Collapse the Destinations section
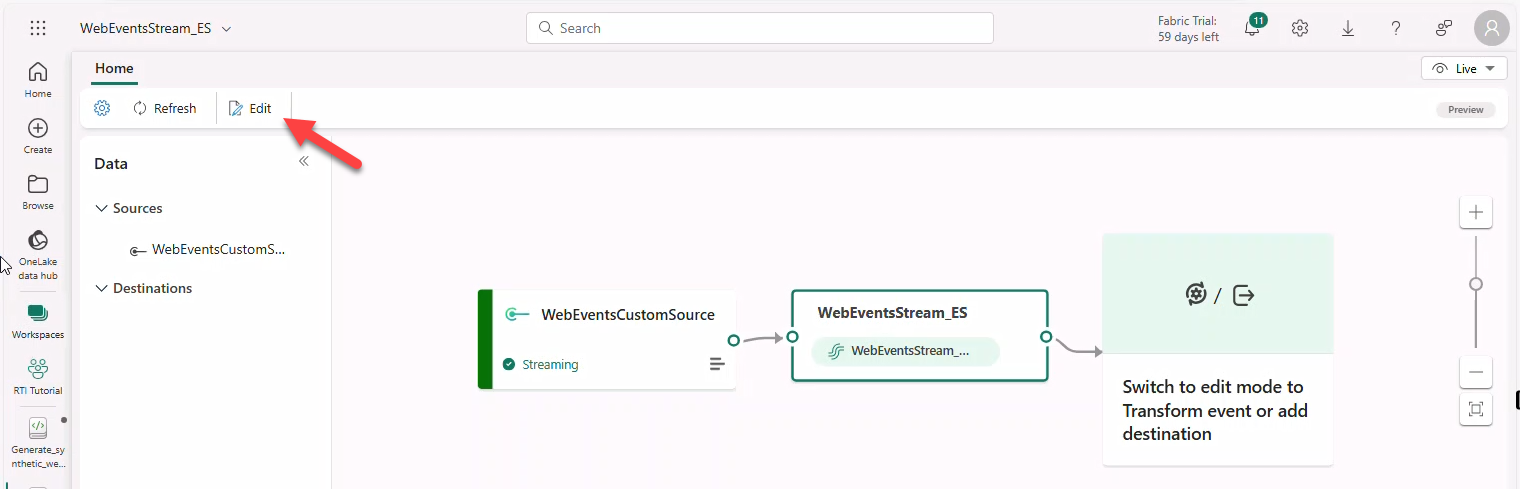1520x489 pixels. click(101, 288)
